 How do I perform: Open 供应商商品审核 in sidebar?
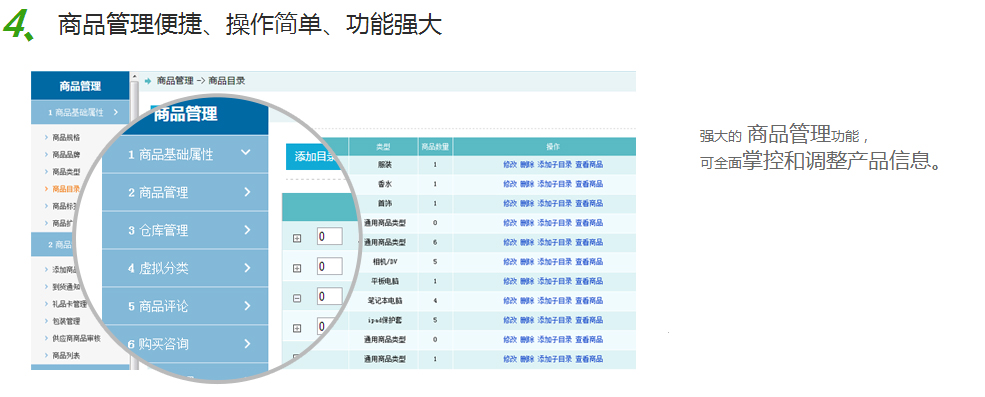tap(76, 339)
